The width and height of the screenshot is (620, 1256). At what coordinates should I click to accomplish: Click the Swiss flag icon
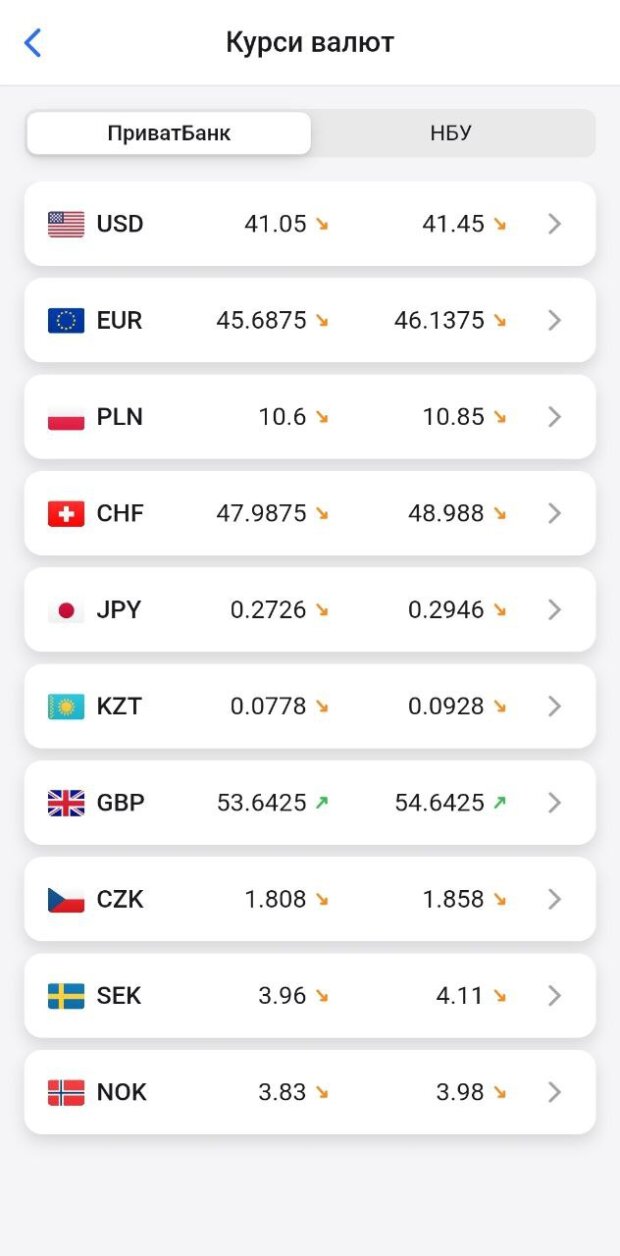coord(66,514)
